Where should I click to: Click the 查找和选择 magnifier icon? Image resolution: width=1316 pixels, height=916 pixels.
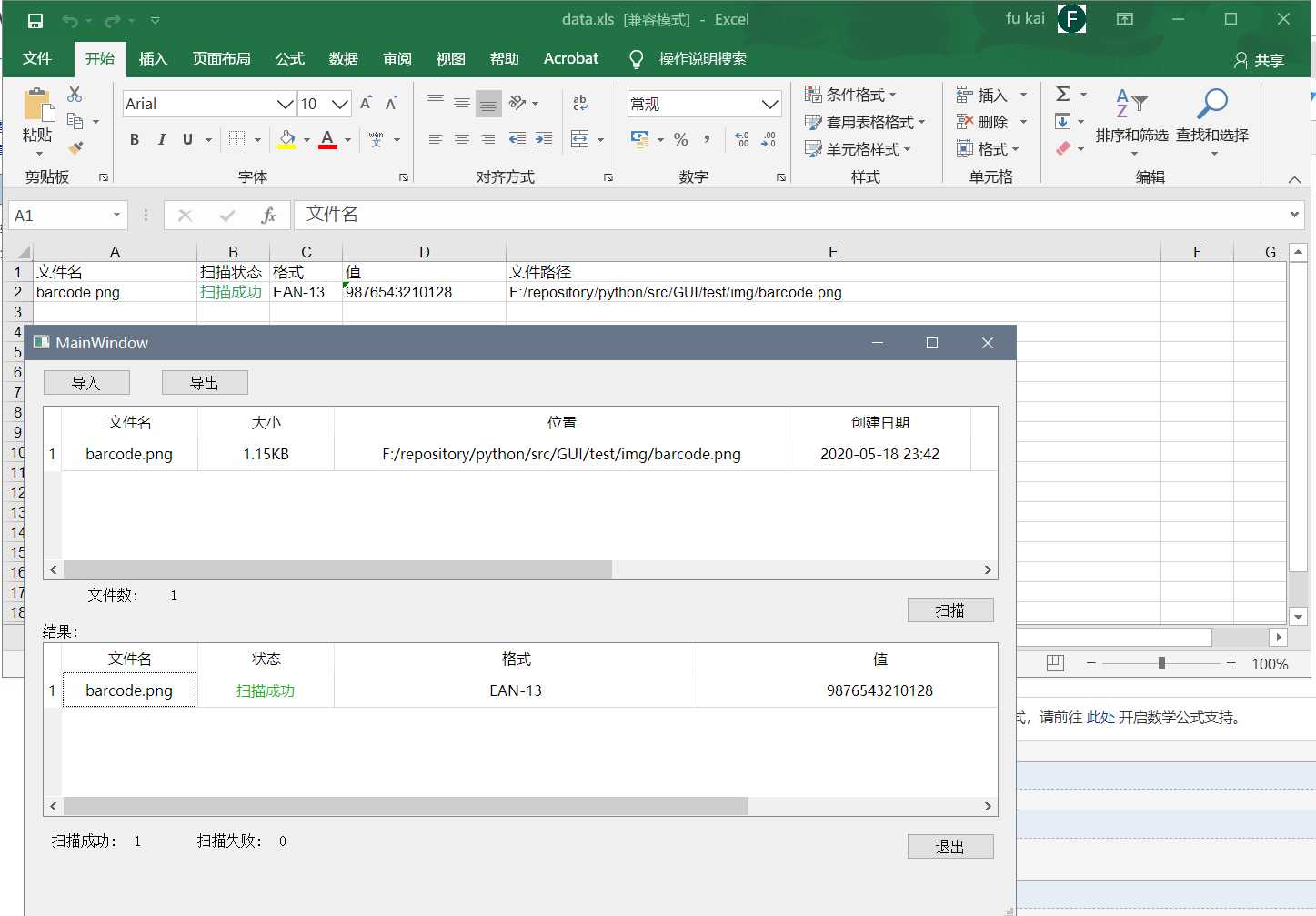pyautogui.click(x=1212, y=104)
